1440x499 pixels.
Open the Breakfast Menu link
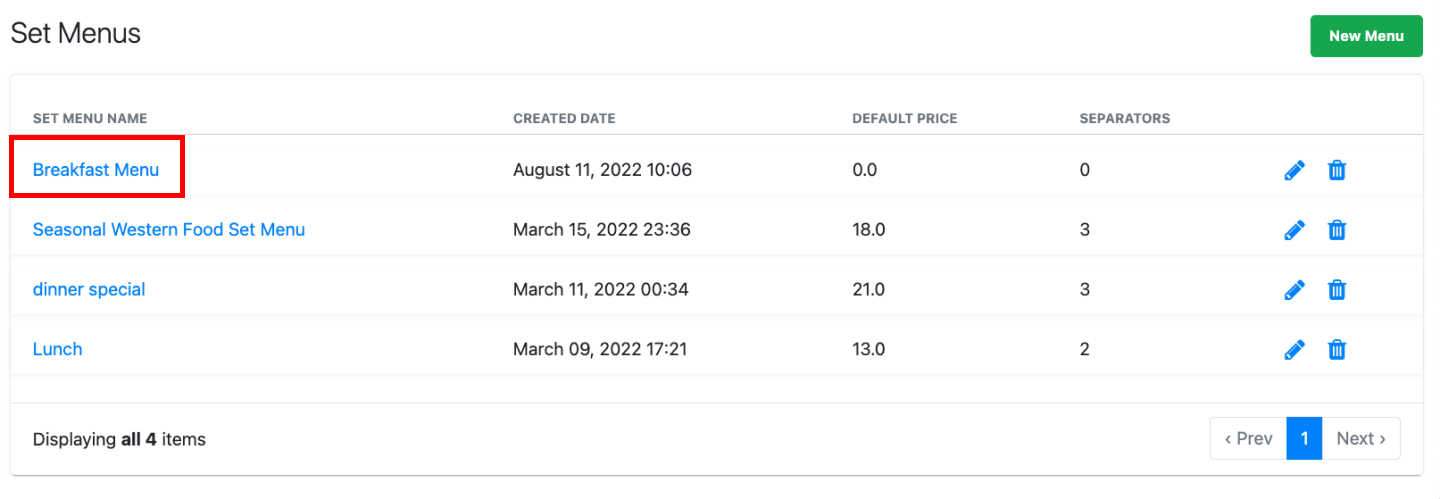click(x=96, y=170)
